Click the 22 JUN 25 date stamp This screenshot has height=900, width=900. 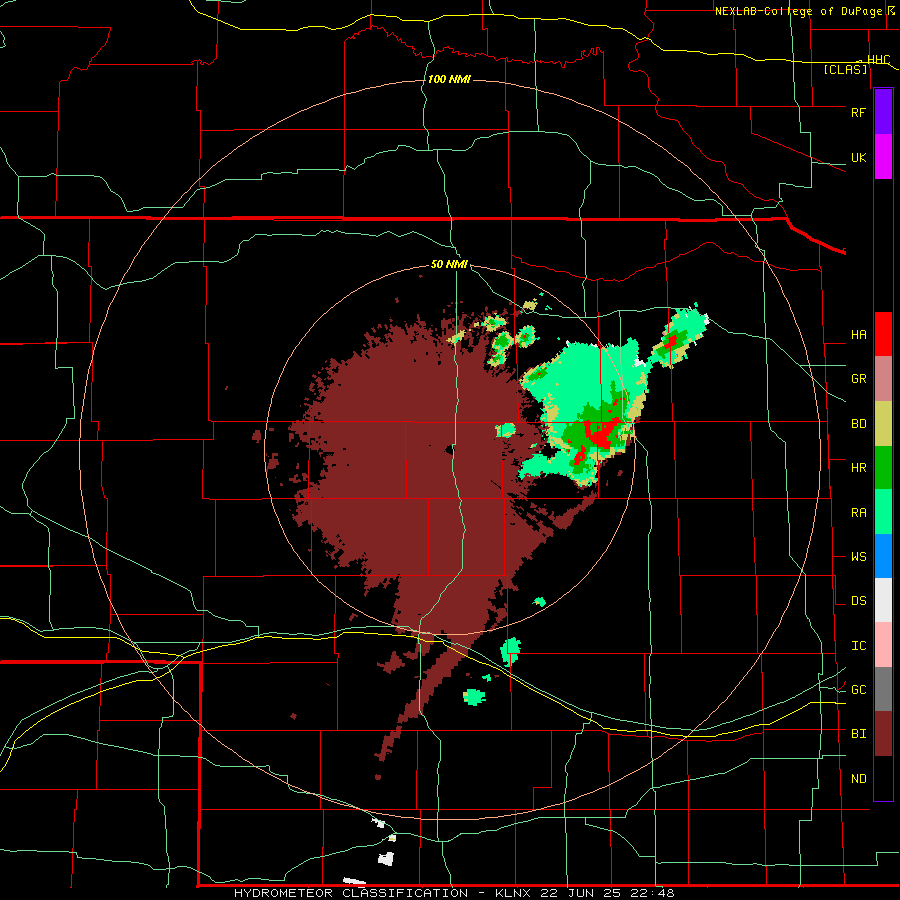(581, 893)
